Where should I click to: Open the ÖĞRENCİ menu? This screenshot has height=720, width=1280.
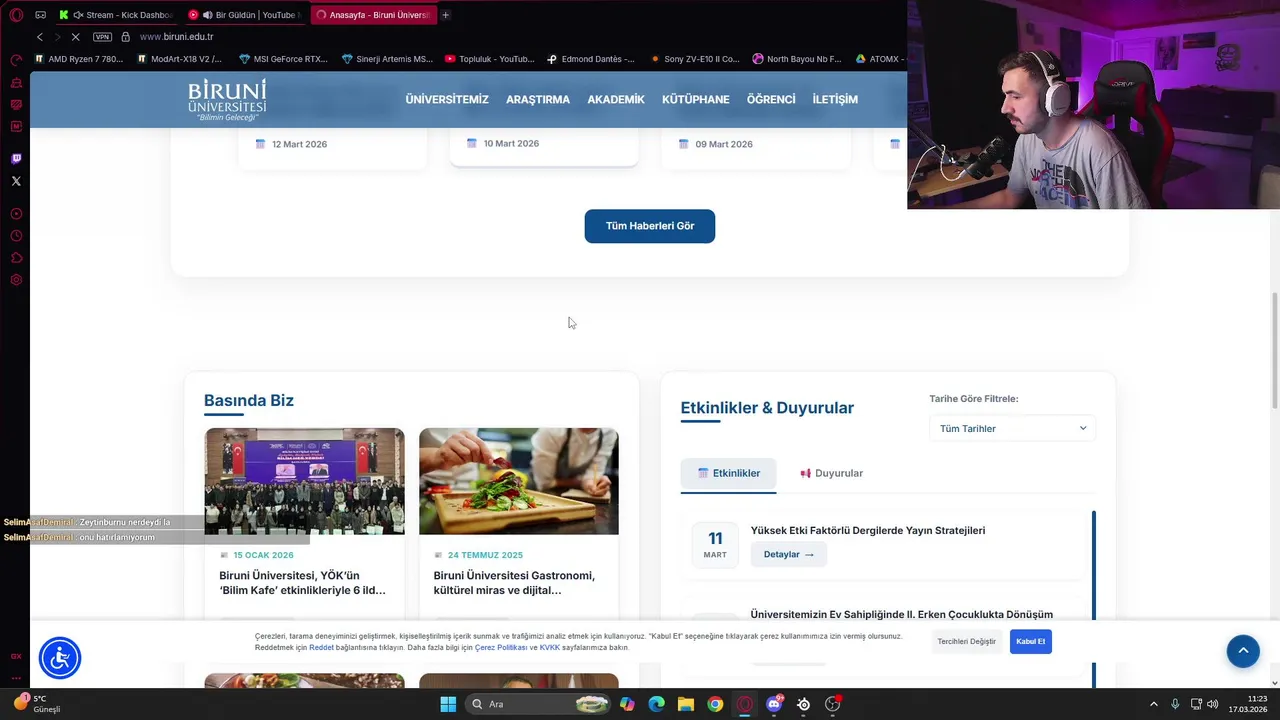pos(771,99)
